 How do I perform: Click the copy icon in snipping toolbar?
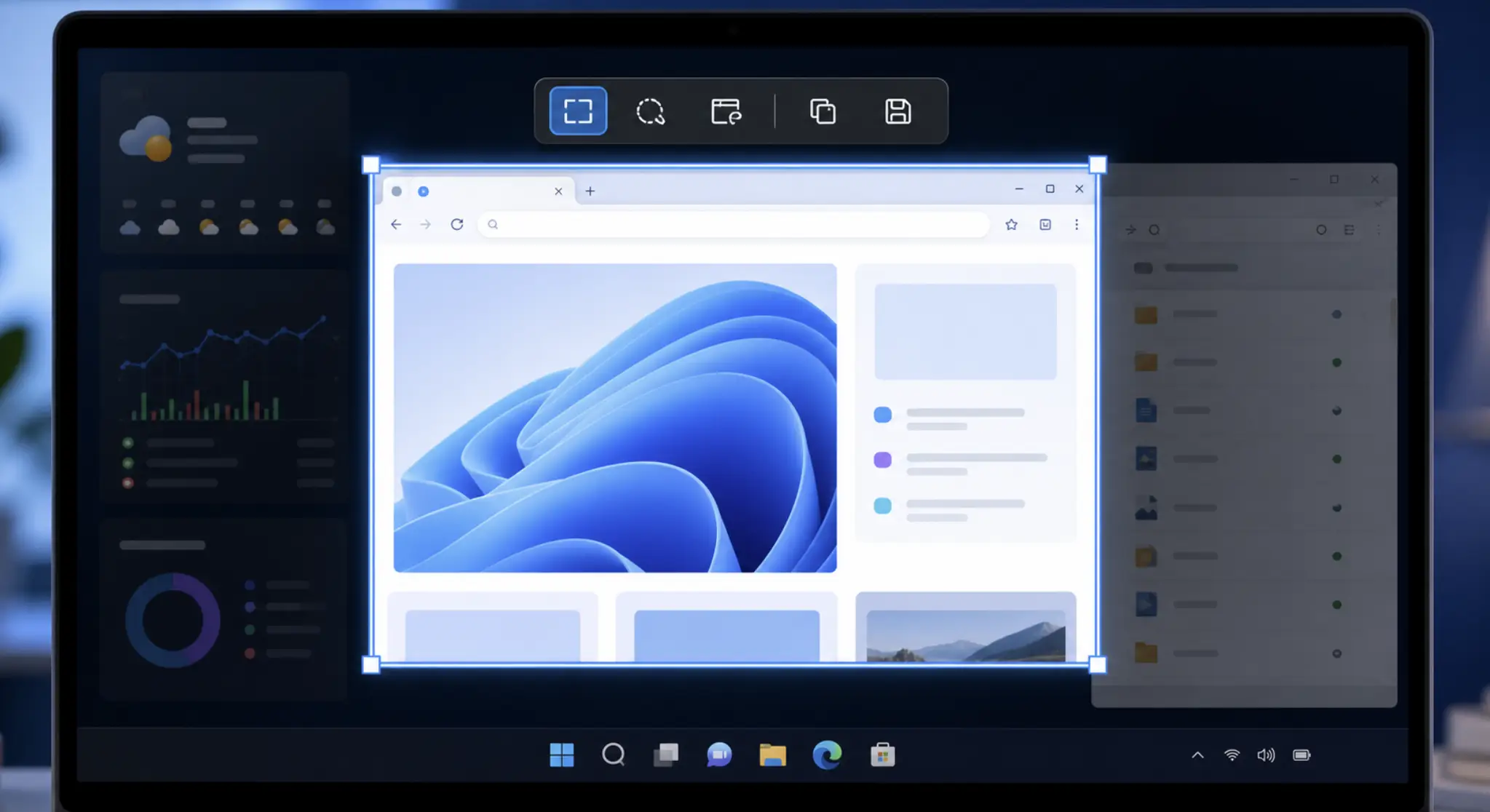(x=823, y=111)
